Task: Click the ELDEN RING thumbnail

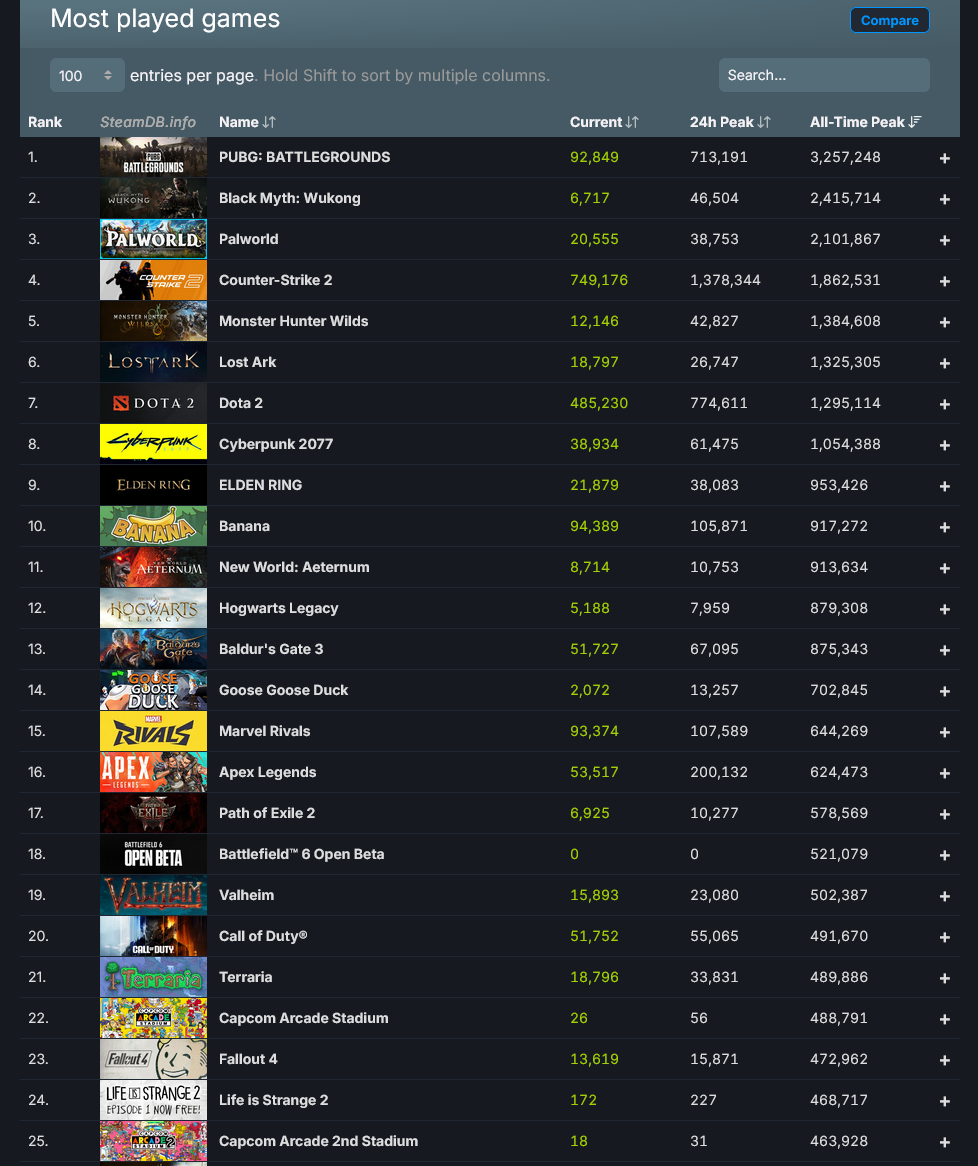Action: coord(153,485)
